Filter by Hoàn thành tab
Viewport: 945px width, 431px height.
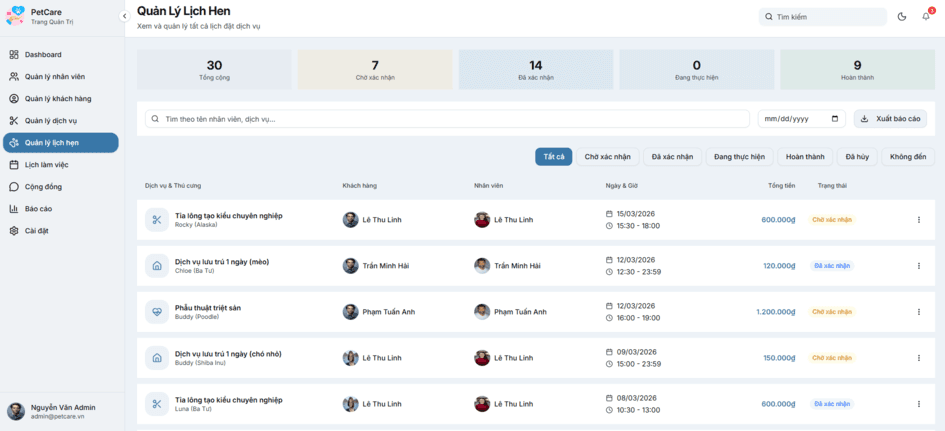[804, 157]
